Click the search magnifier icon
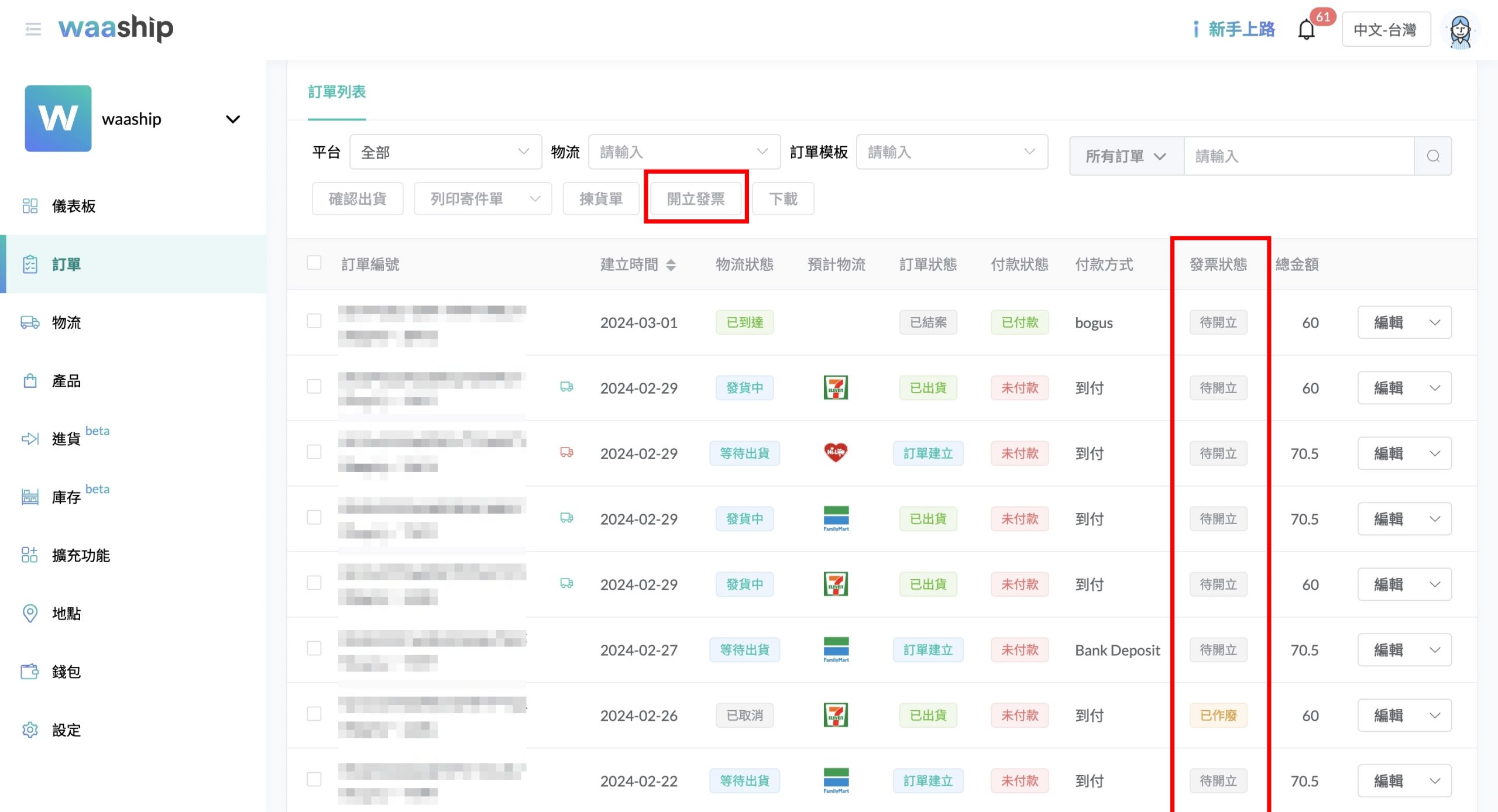This screenshot has height=812, width=1498. [x=1433, y=156]
